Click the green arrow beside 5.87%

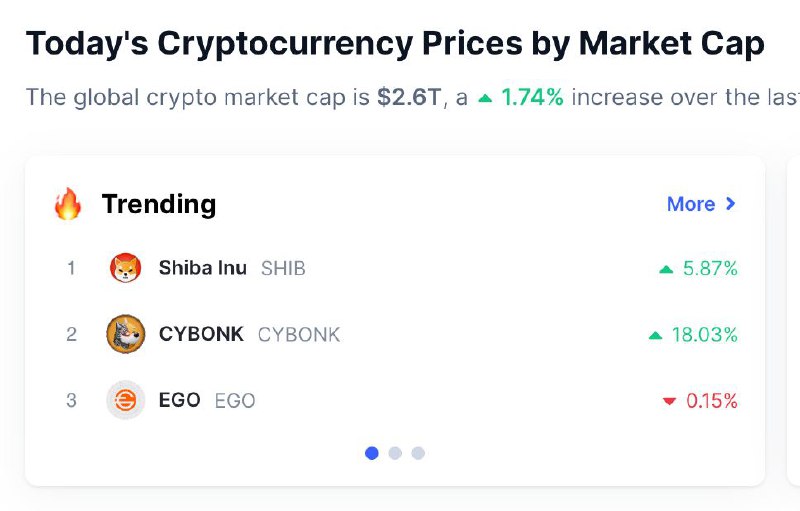[666, 269]
